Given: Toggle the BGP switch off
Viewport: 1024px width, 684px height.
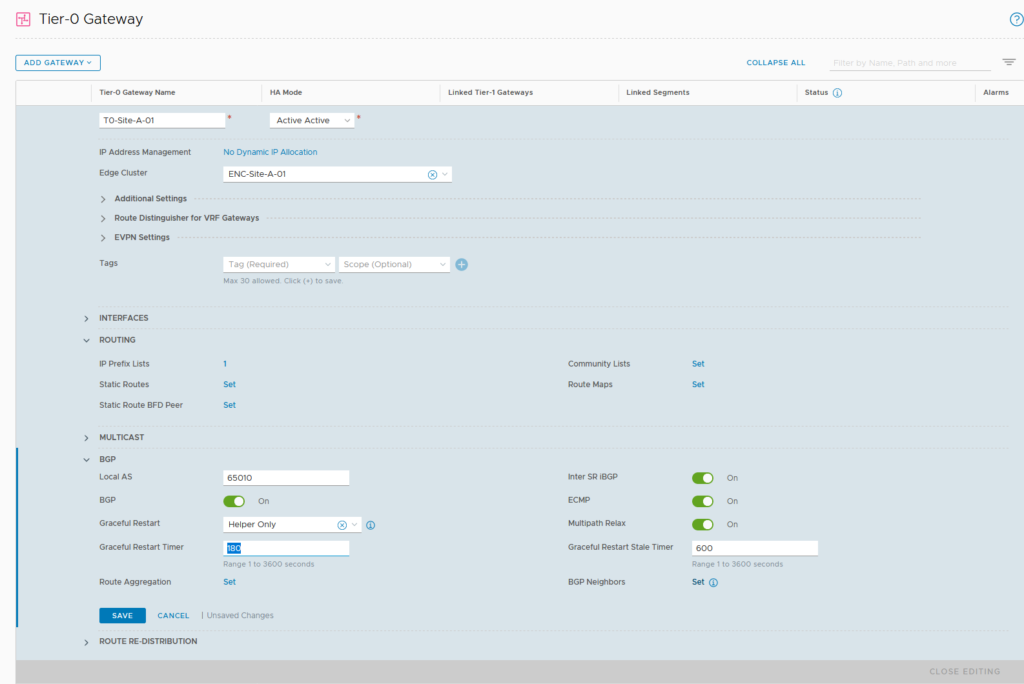Looking at the screenshot, I should coord(234,501).
